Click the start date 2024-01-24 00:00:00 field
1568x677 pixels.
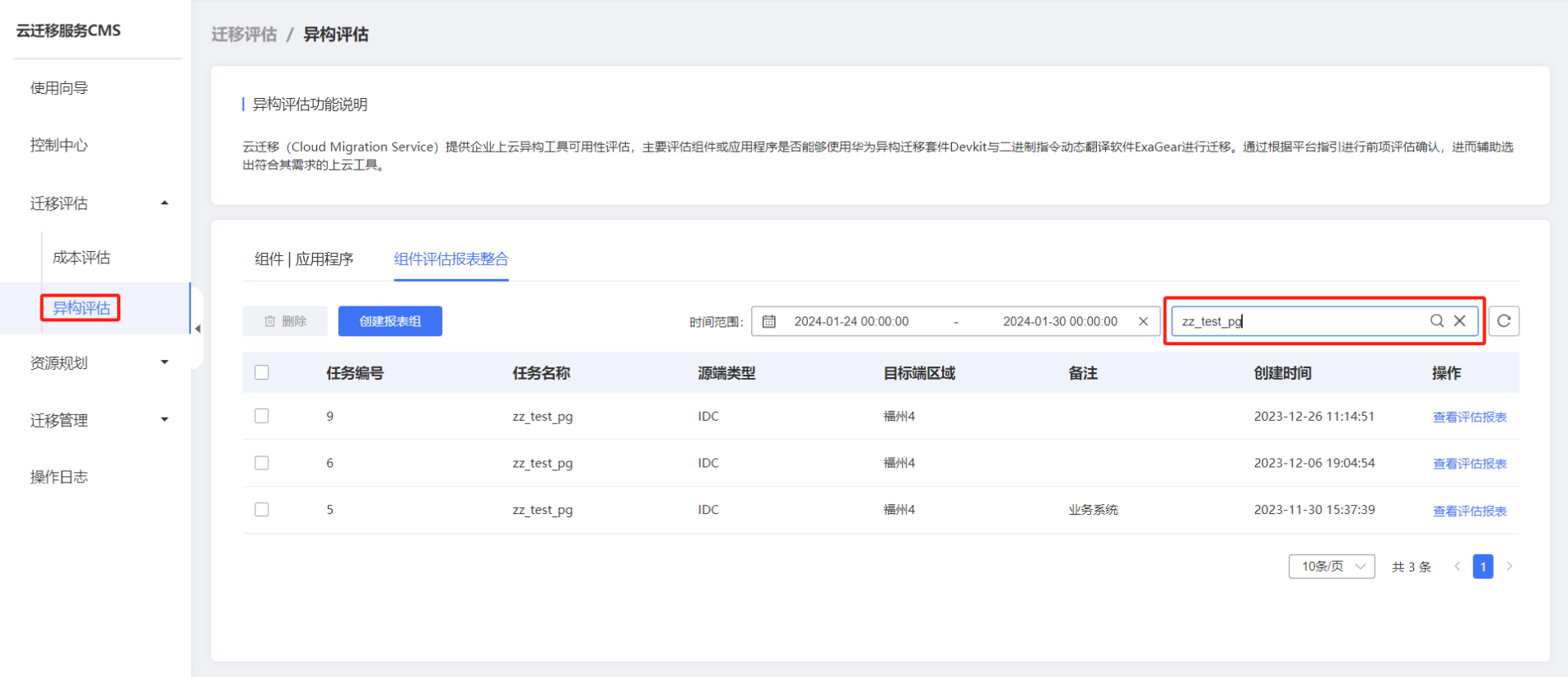852,321
